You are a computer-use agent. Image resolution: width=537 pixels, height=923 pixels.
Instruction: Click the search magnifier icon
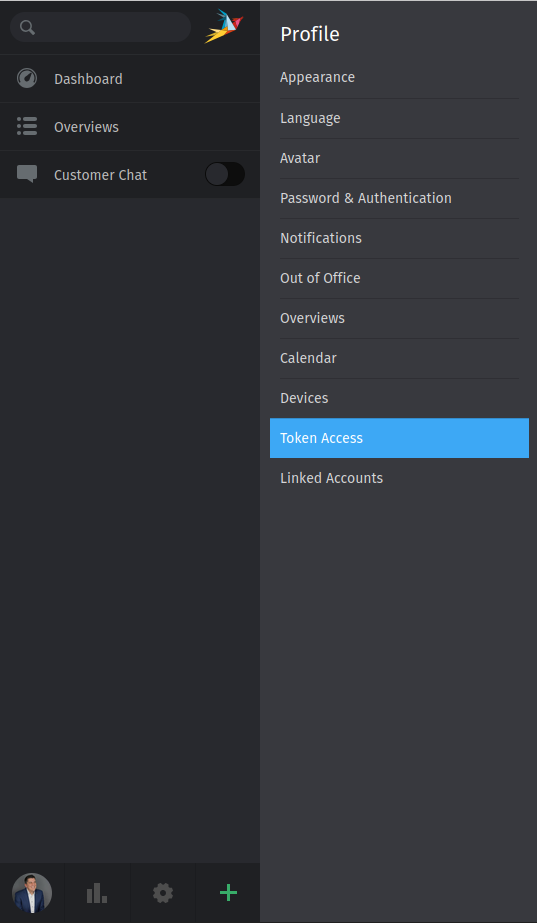pos(28,27)
